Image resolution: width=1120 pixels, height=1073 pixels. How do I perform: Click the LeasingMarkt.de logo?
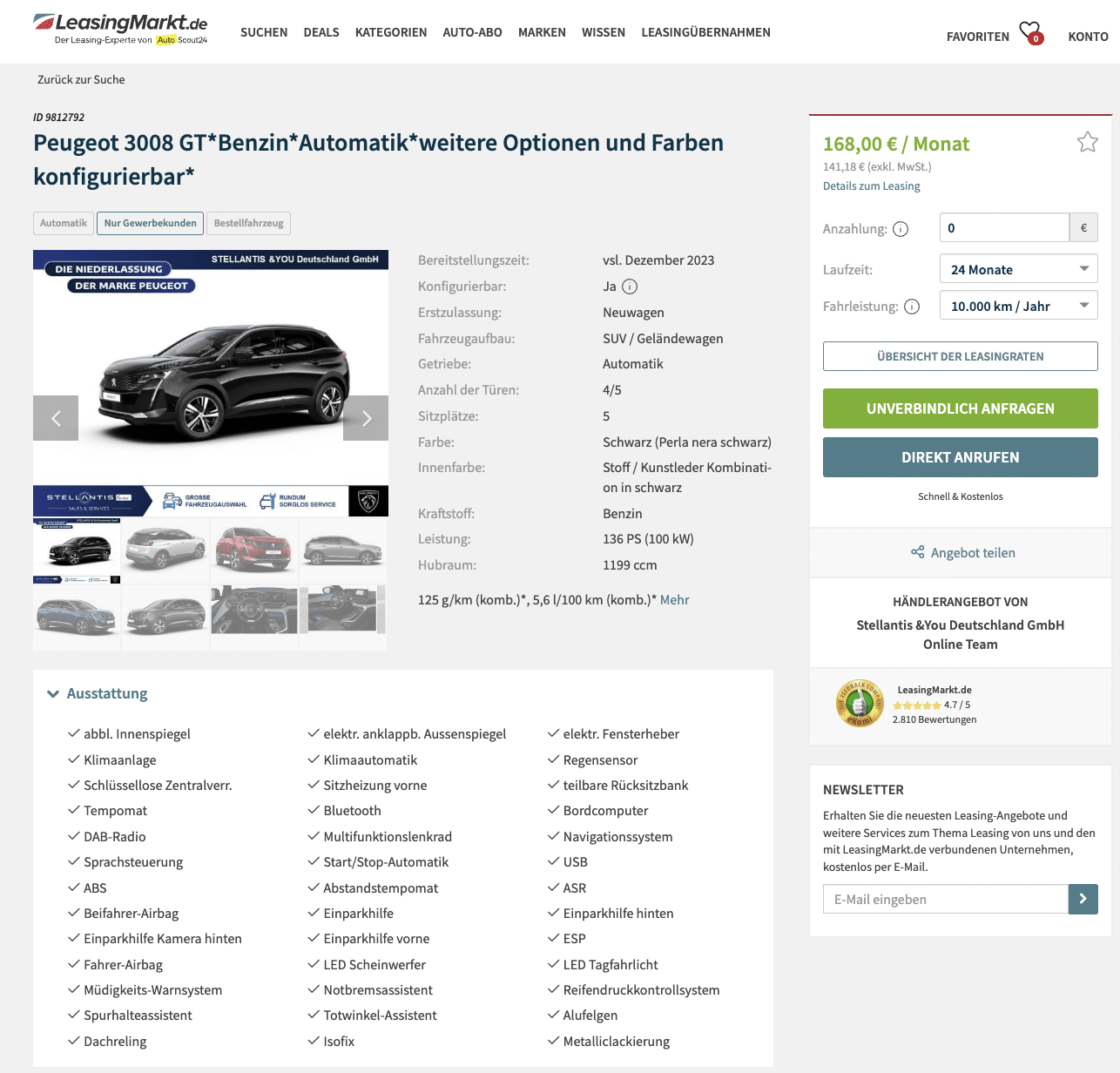point(120,29)
